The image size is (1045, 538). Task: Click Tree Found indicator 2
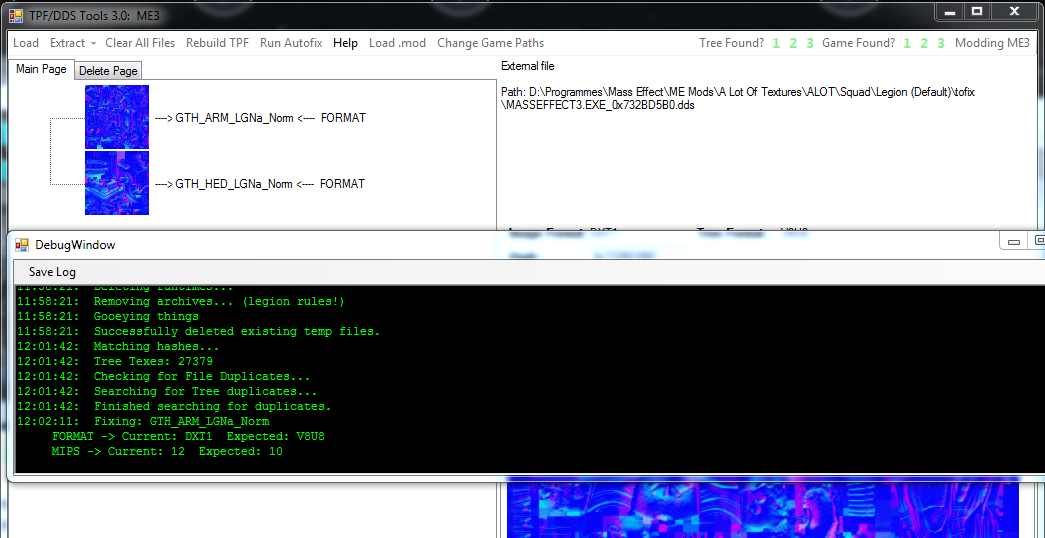793,43
